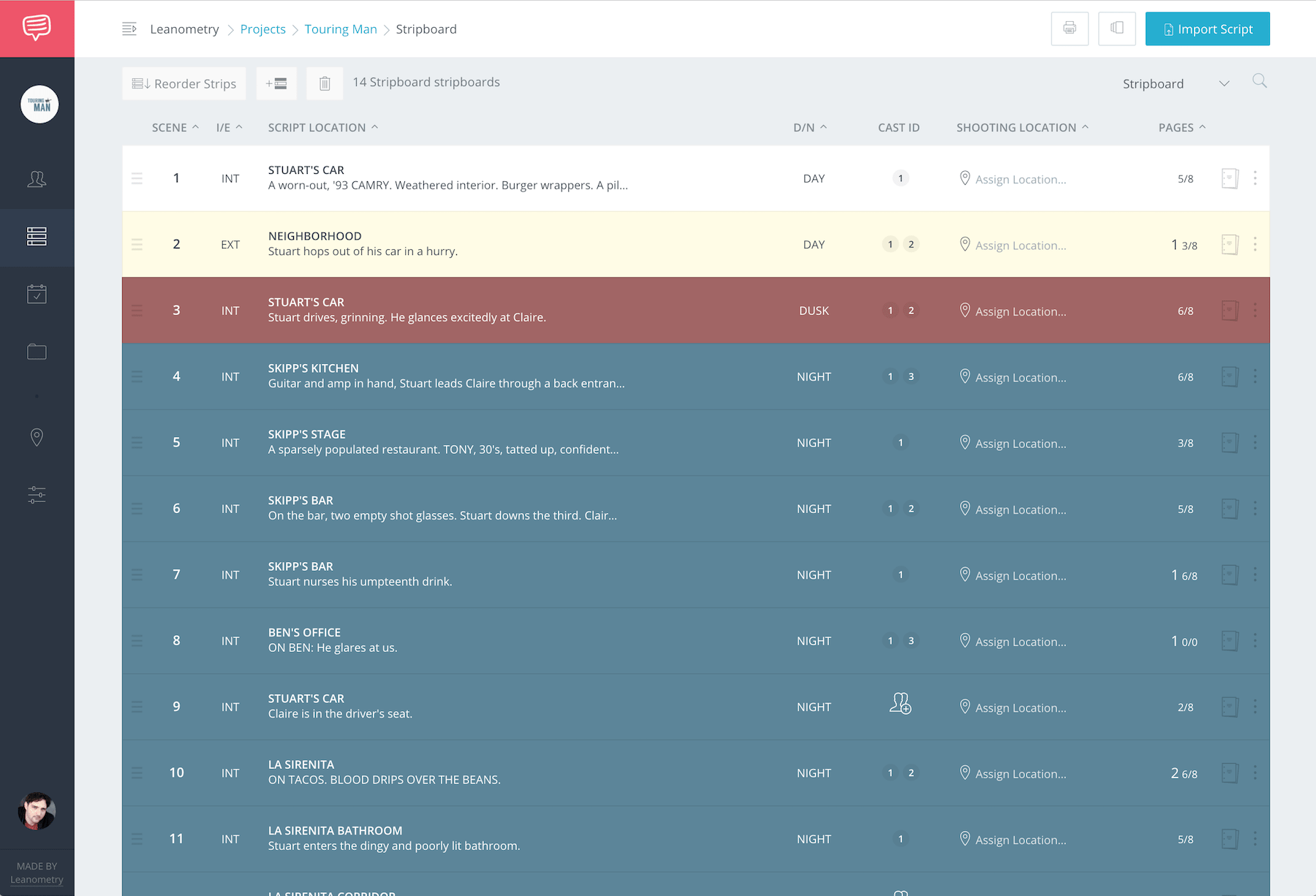Open the cast and crew icon in the sidebar
This screenshot has width=1316, height=896.
click(x=37, y=179)
